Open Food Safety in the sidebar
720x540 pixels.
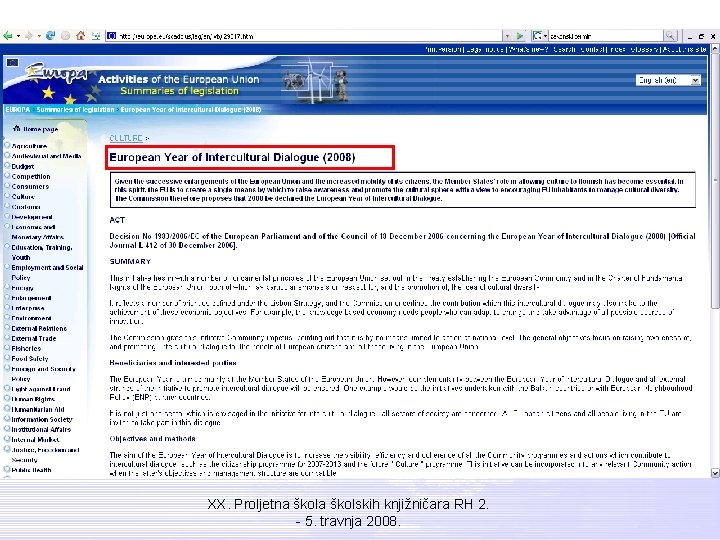coord(30,359)
